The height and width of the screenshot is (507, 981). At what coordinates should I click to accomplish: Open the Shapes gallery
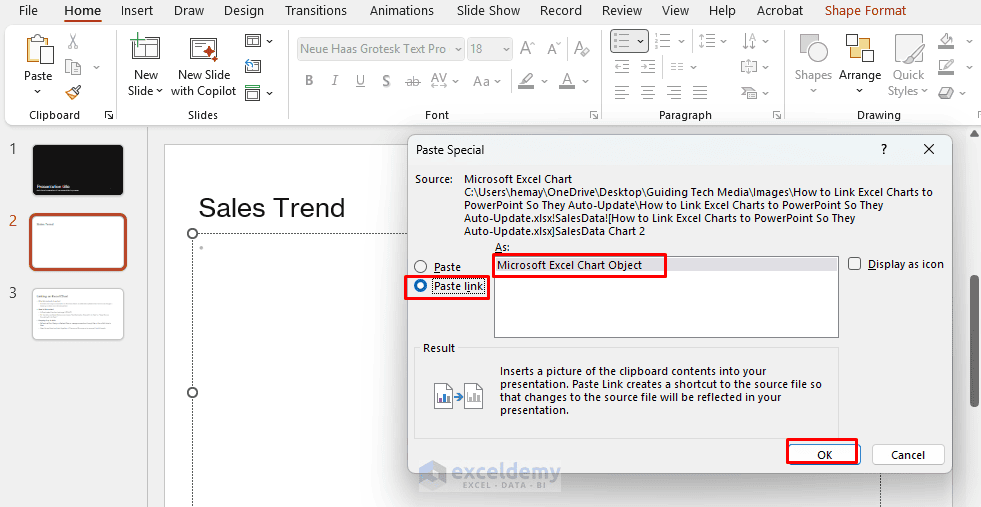(813, 66)
